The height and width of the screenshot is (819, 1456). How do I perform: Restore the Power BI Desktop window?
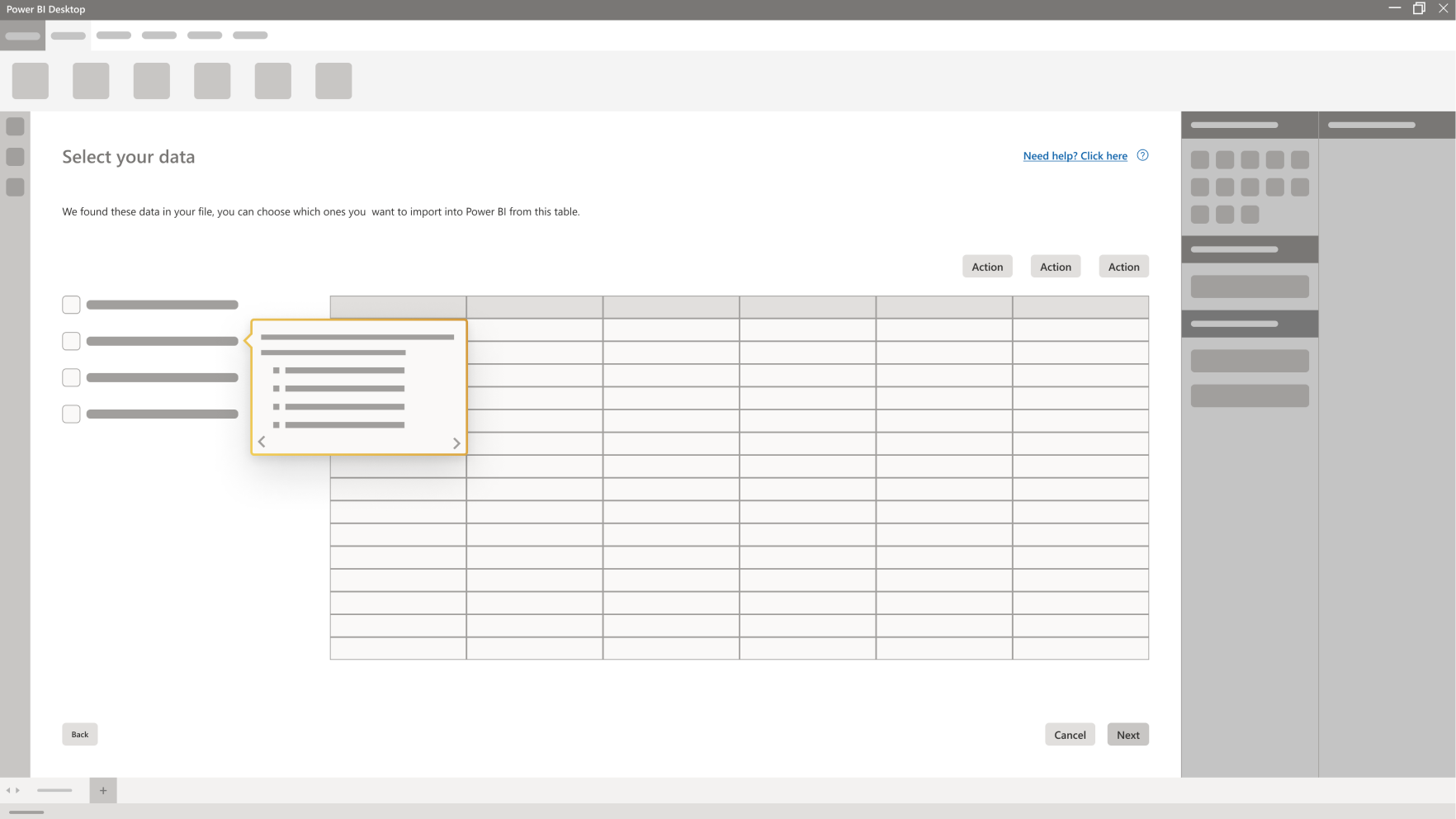(1419, 9)
